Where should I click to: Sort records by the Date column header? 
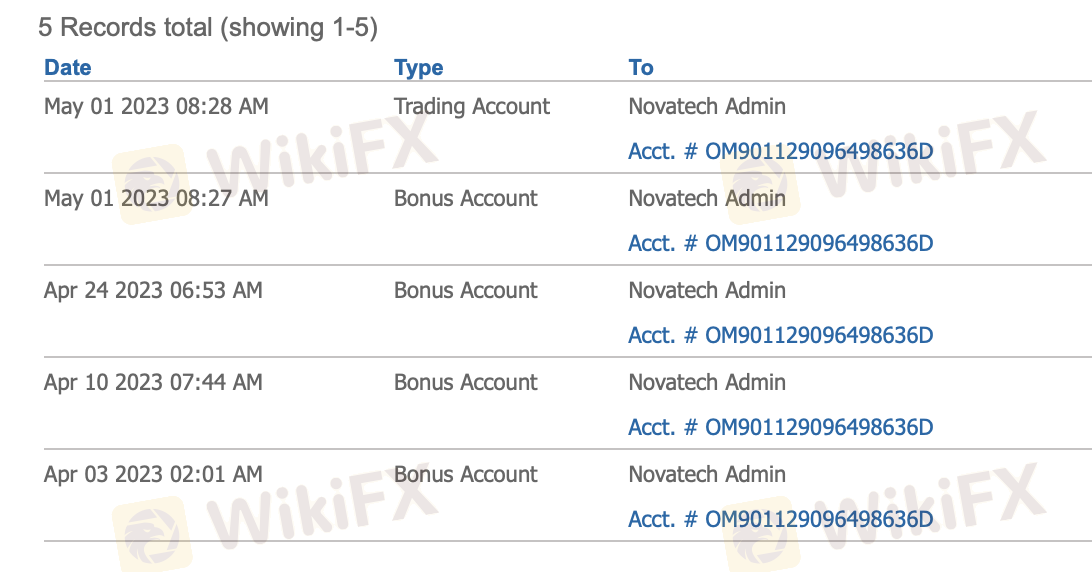67,68
